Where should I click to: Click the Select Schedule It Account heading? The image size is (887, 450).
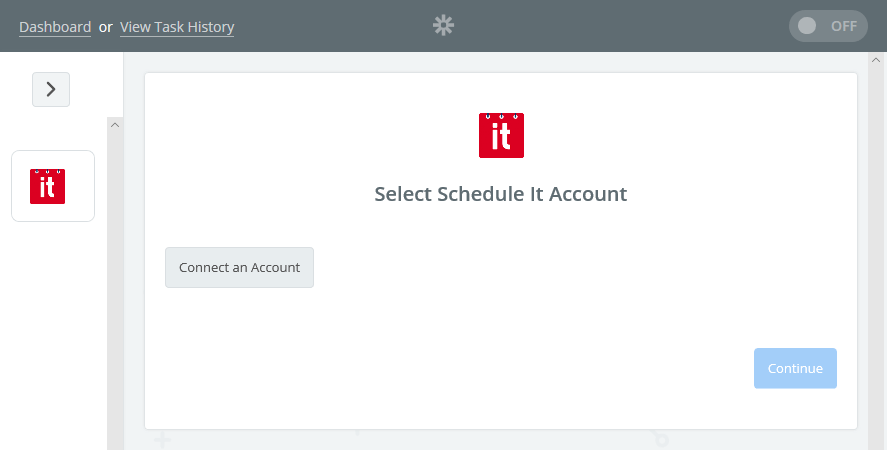click(x=501, y=194)
